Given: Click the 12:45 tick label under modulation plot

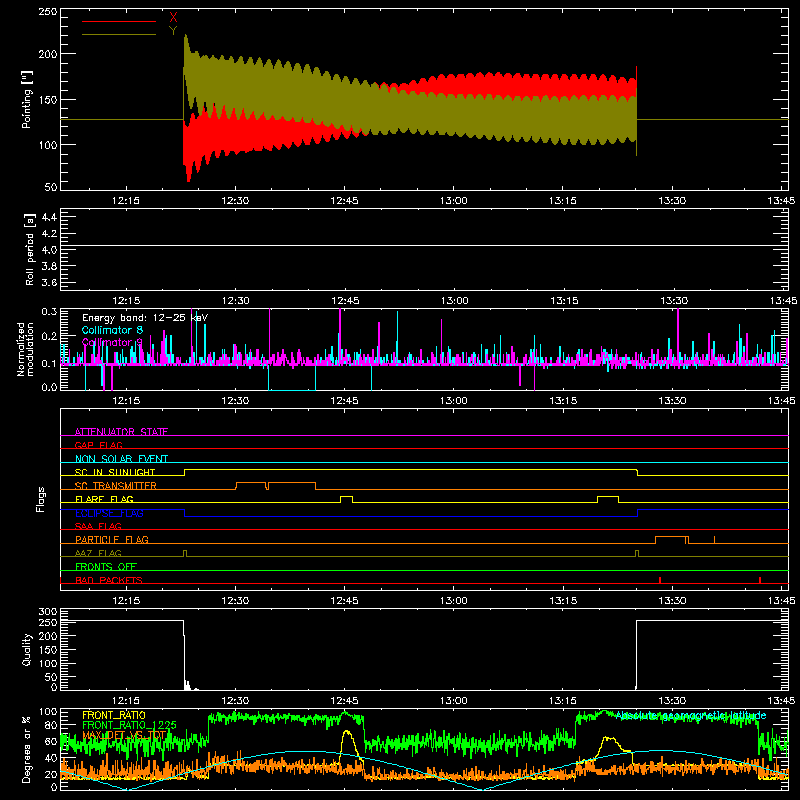Looking at the screenshot, I should click(344, 401).
